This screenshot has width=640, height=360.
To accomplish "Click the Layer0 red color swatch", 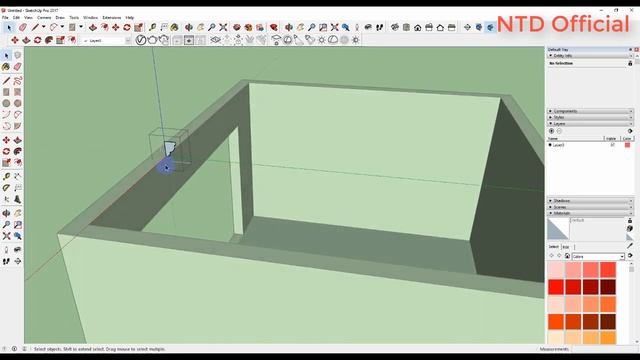I will click(627, 145).
